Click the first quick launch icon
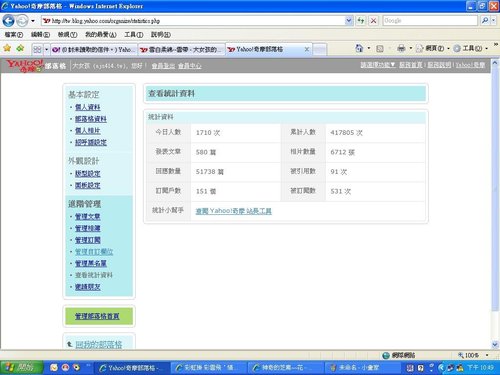 (54, 367)
